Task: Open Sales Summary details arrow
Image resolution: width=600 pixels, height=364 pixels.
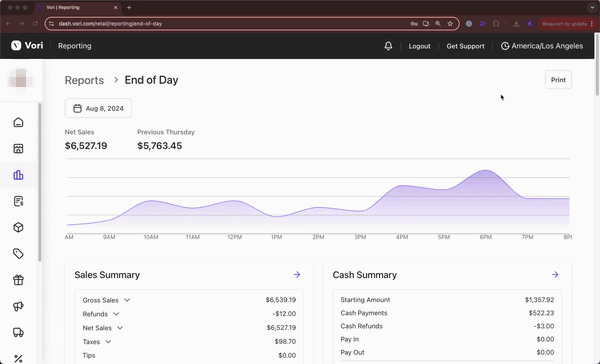Action: pos(297,274)
